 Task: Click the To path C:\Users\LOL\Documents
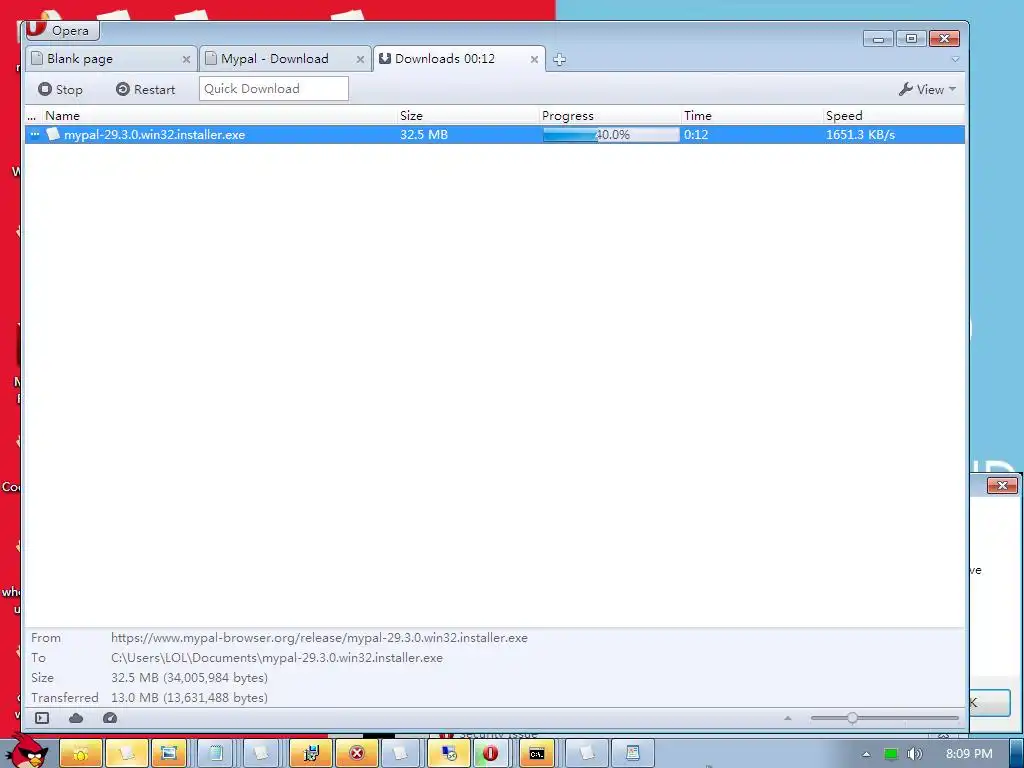point(277,658)
